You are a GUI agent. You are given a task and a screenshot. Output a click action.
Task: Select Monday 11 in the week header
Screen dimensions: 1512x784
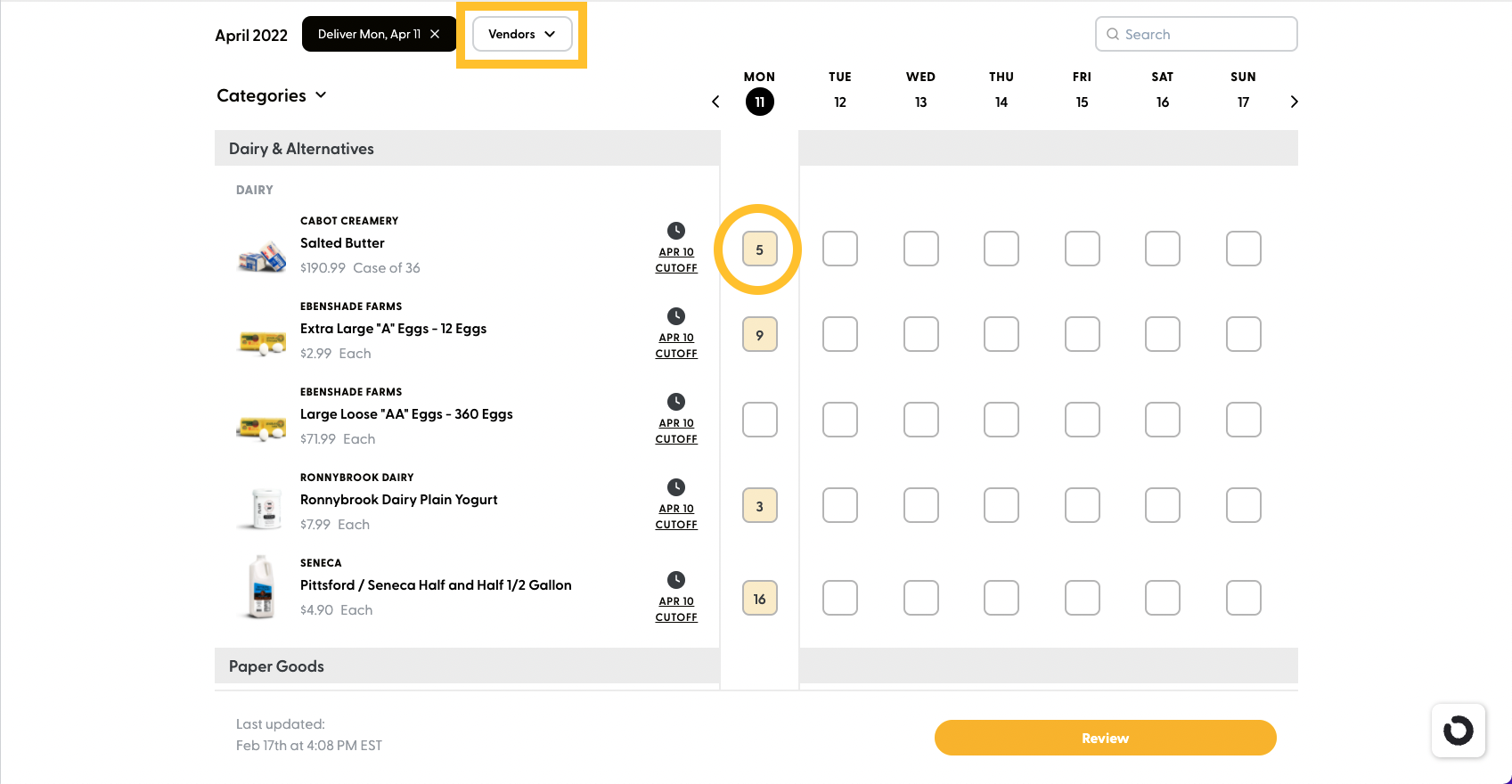759,102
